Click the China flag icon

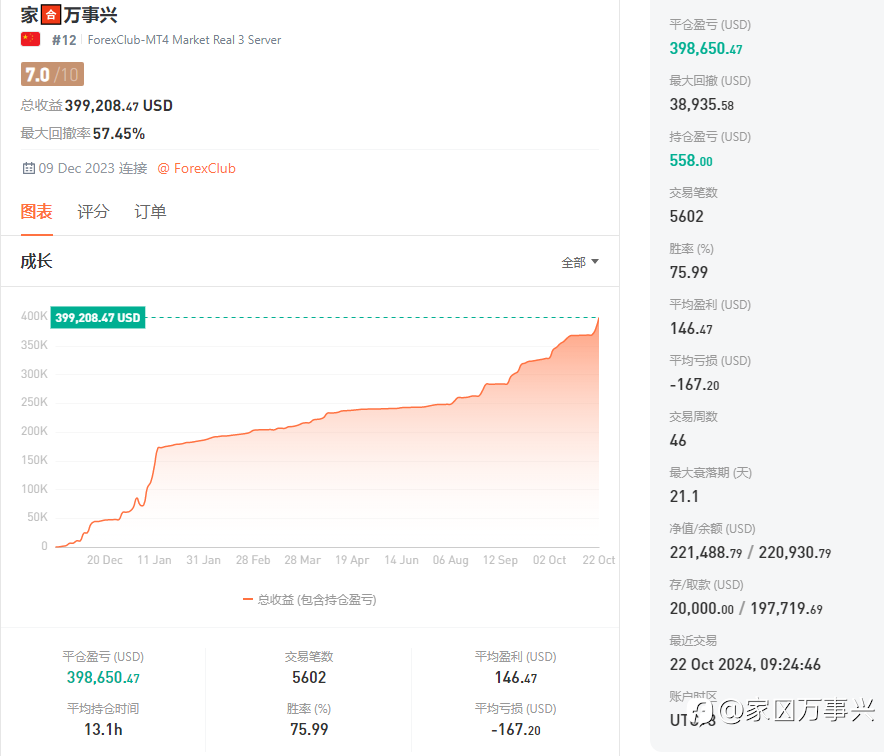tap(30, 39)
